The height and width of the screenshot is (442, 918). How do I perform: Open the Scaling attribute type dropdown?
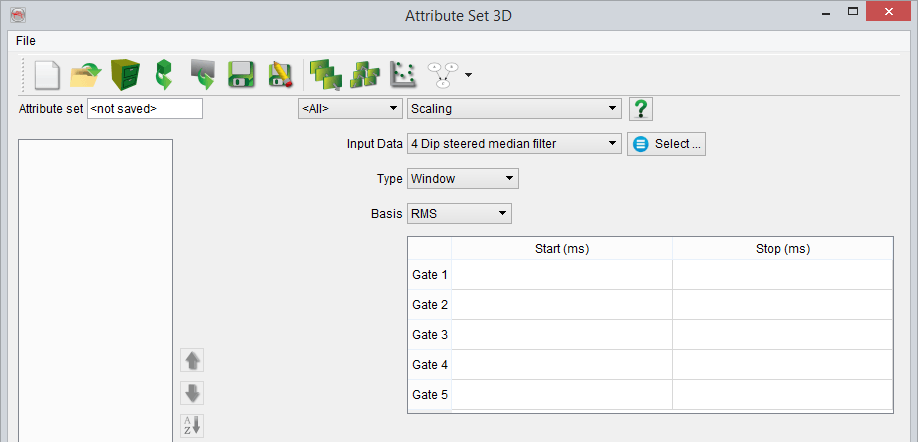coord(515,108)
